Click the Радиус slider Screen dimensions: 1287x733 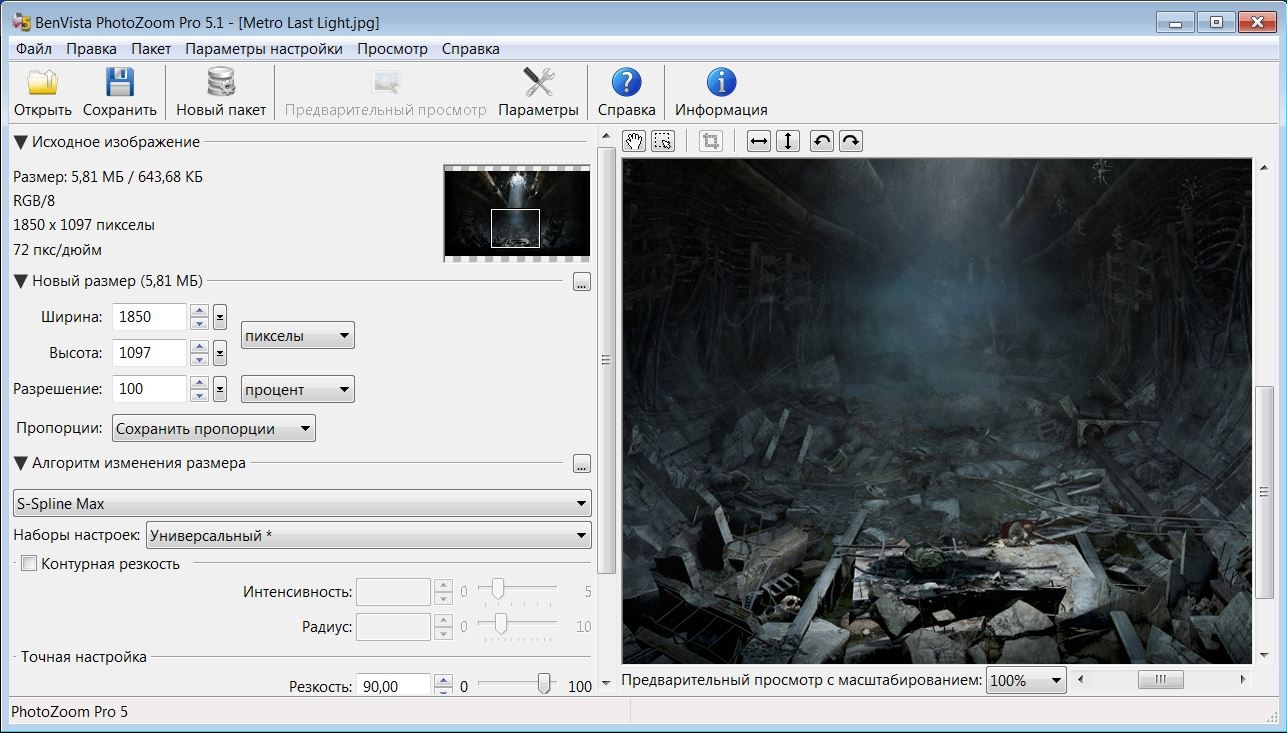point(517,627)
